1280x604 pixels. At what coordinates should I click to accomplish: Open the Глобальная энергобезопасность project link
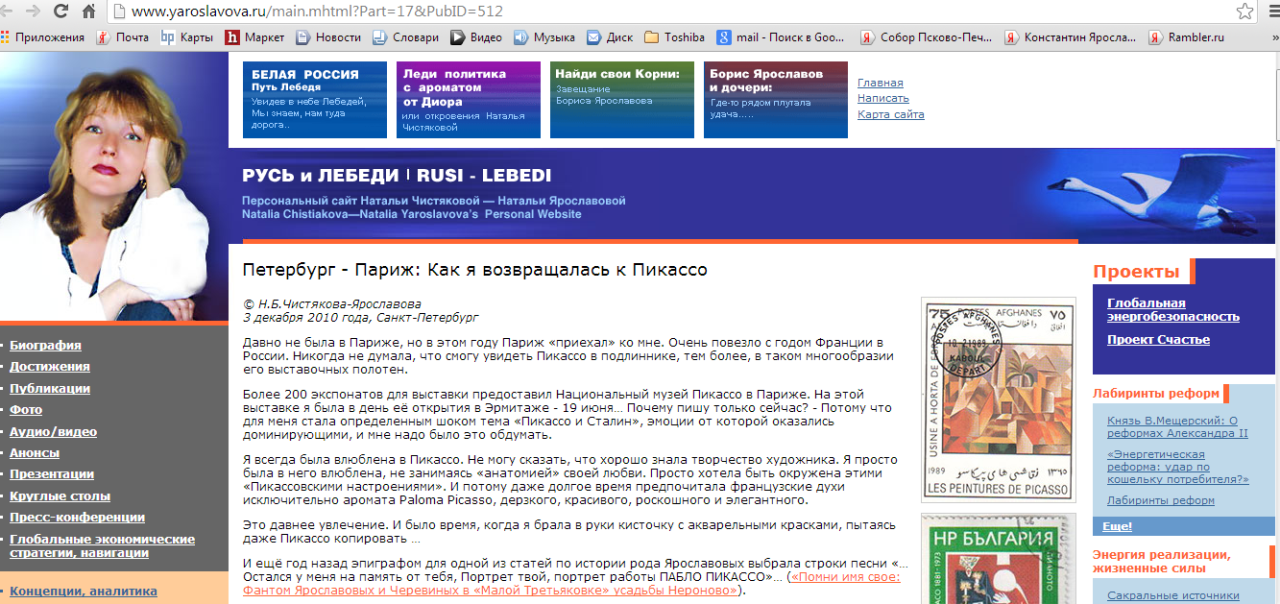tap(1173, 310)
